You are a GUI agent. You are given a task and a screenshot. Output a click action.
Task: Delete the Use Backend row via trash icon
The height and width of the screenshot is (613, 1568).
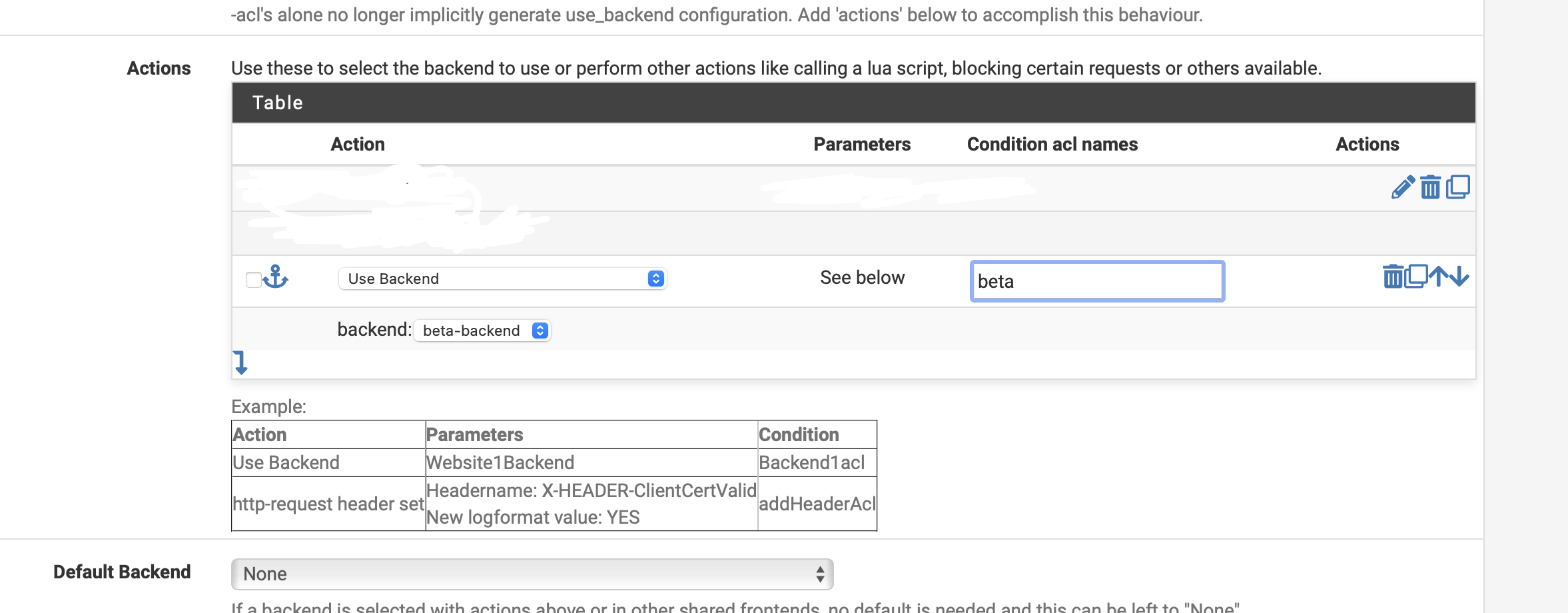(1393, 277)
